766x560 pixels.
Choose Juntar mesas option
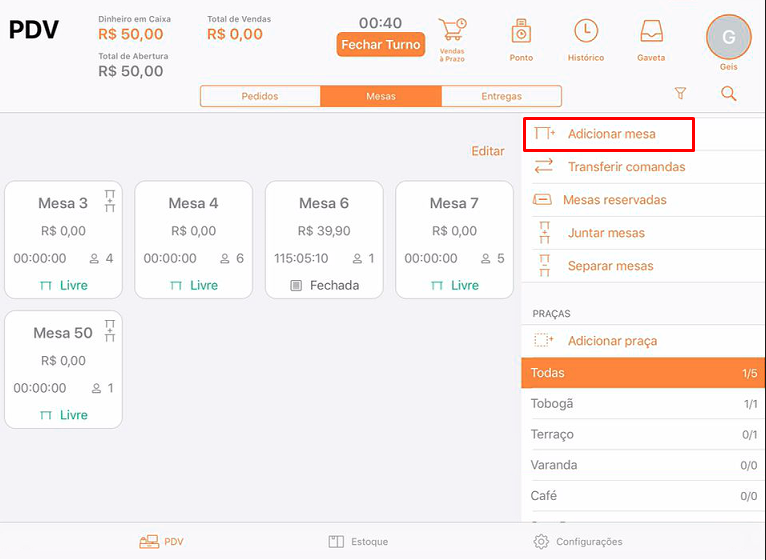643,233
